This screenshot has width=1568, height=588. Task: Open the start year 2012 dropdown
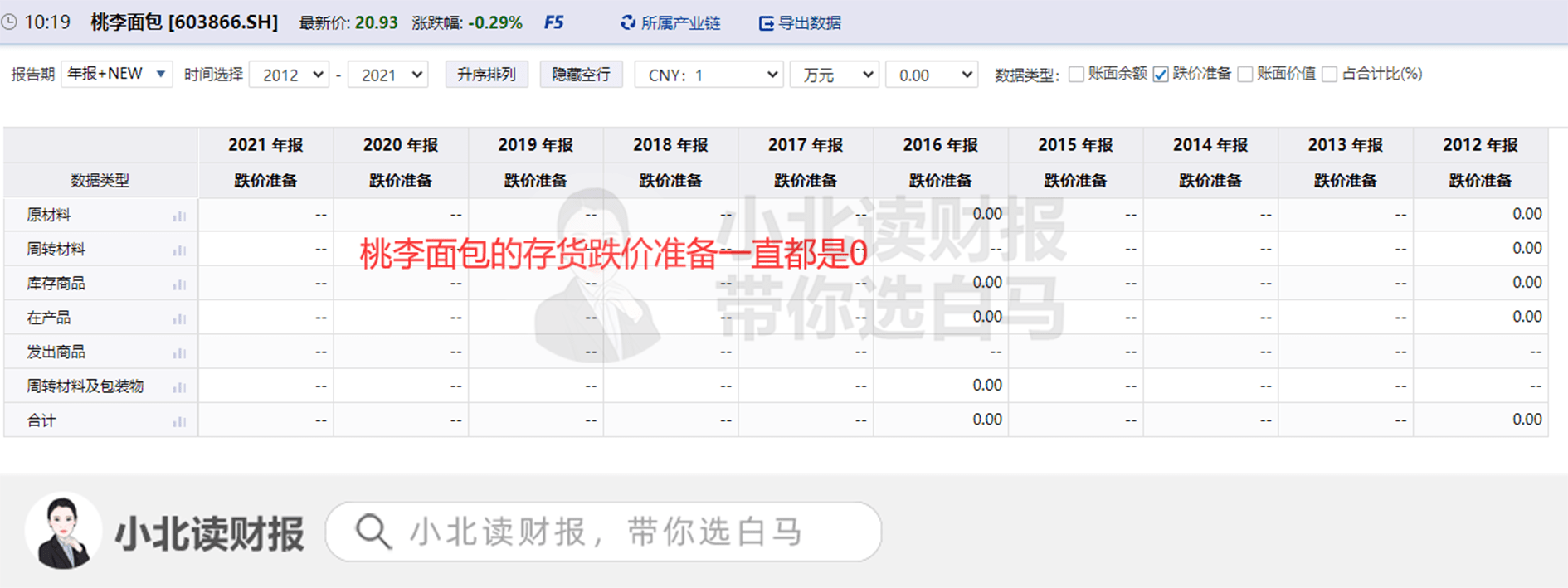tap(289, 75)
